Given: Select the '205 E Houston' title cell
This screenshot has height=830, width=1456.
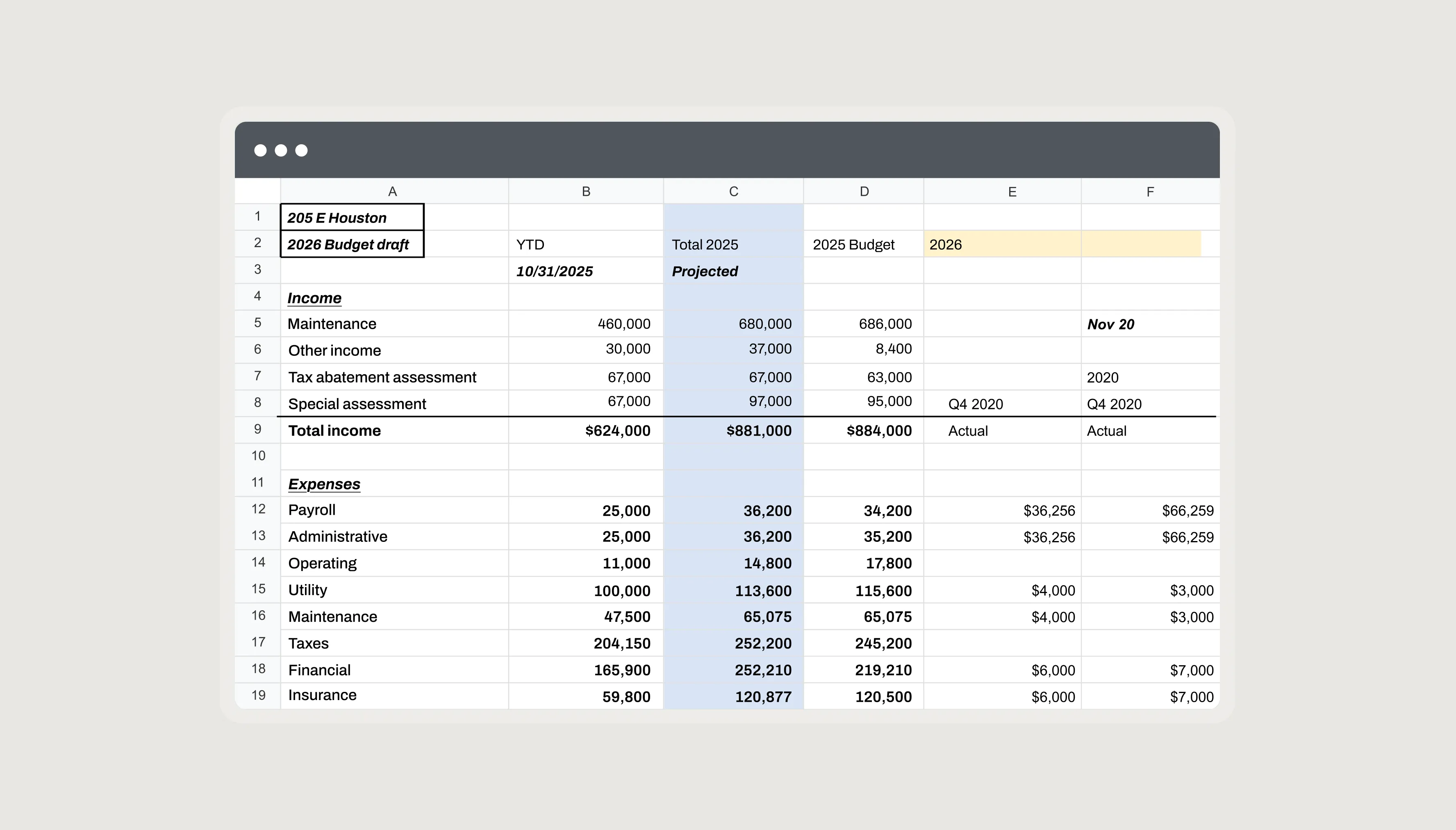Looking at the screenshot, I should (352, 218).
